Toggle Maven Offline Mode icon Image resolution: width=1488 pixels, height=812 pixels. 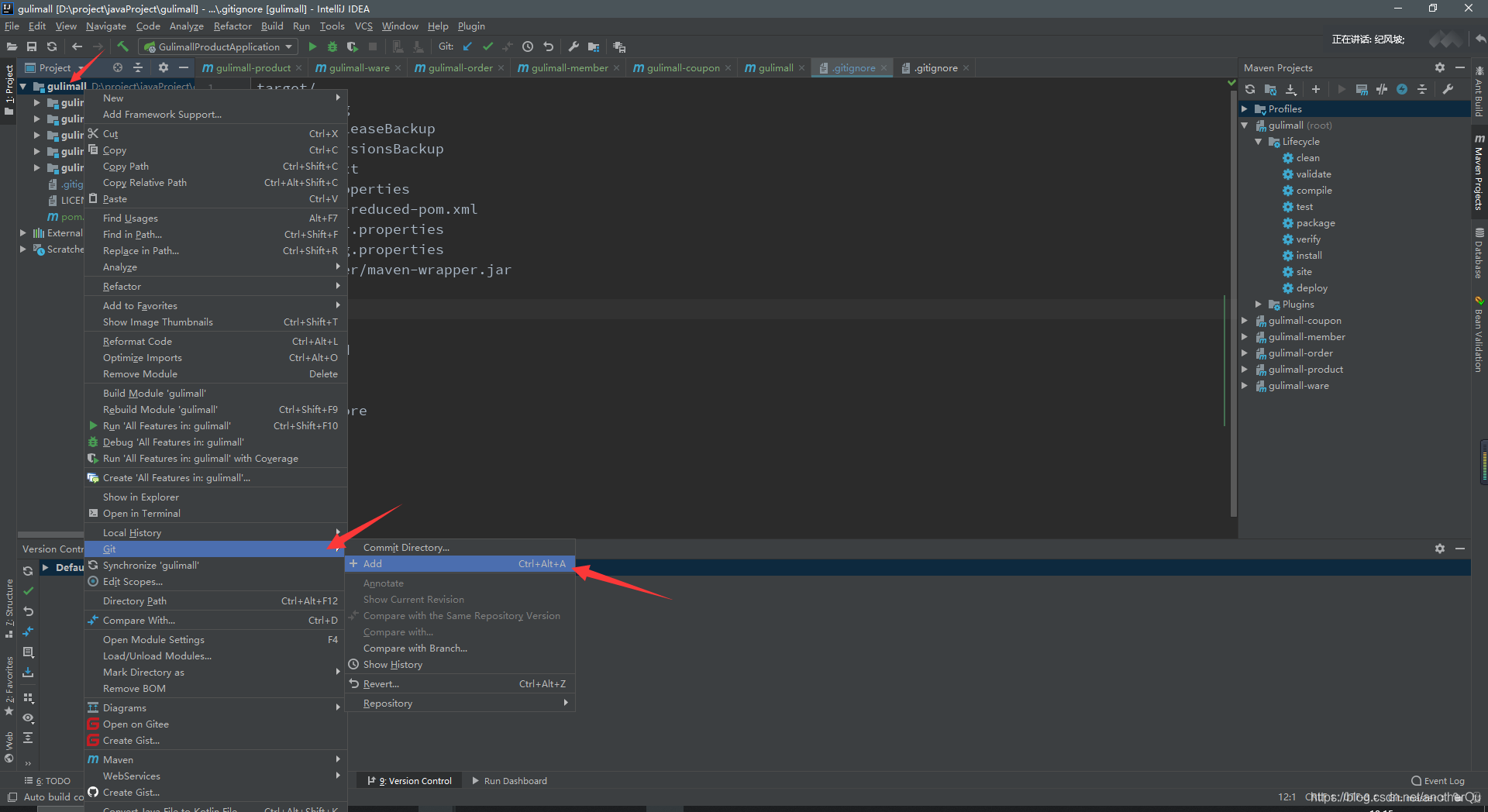tap(1382, 89)
